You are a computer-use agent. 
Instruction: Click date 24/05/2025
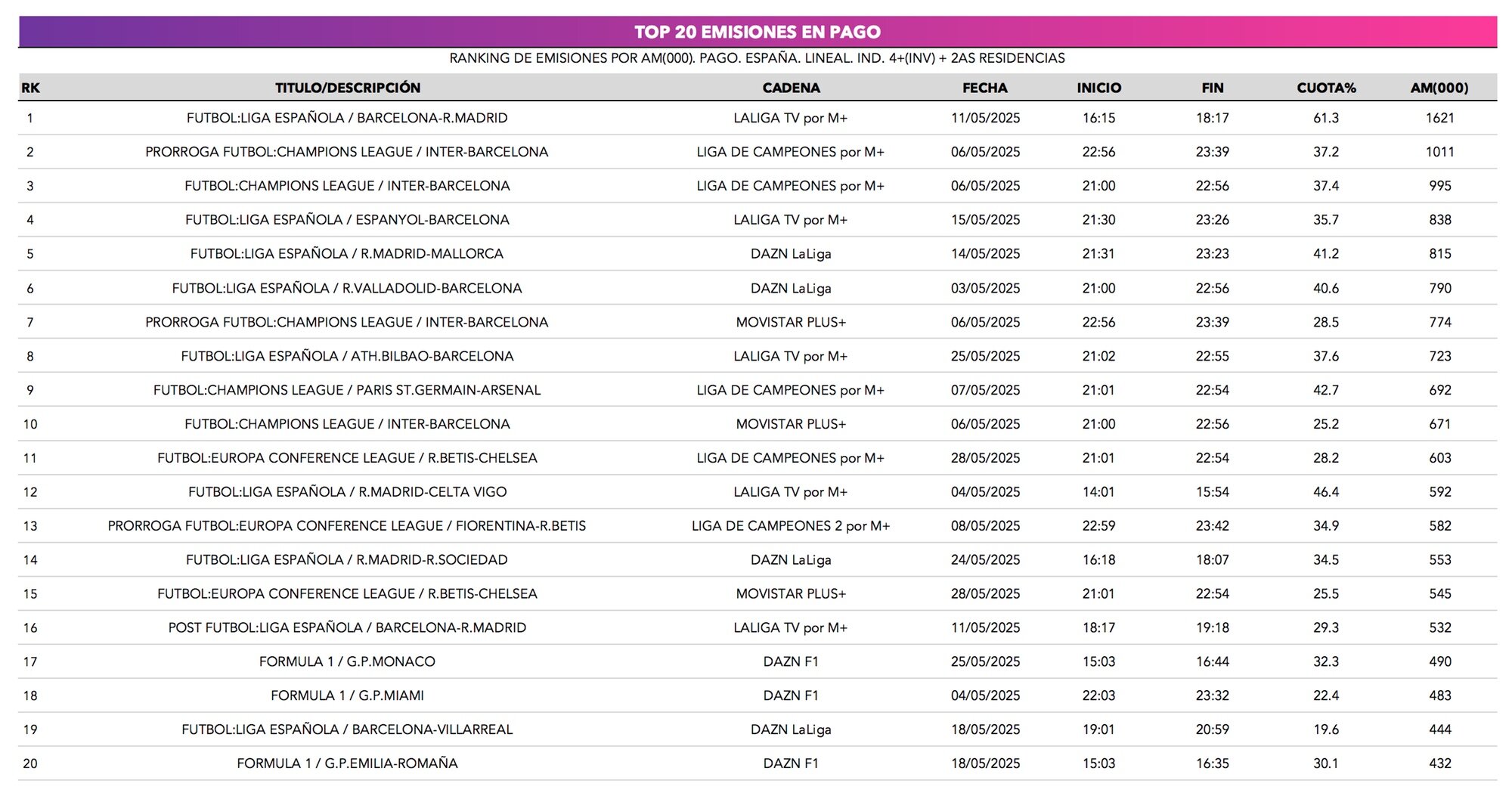[985, 560]
